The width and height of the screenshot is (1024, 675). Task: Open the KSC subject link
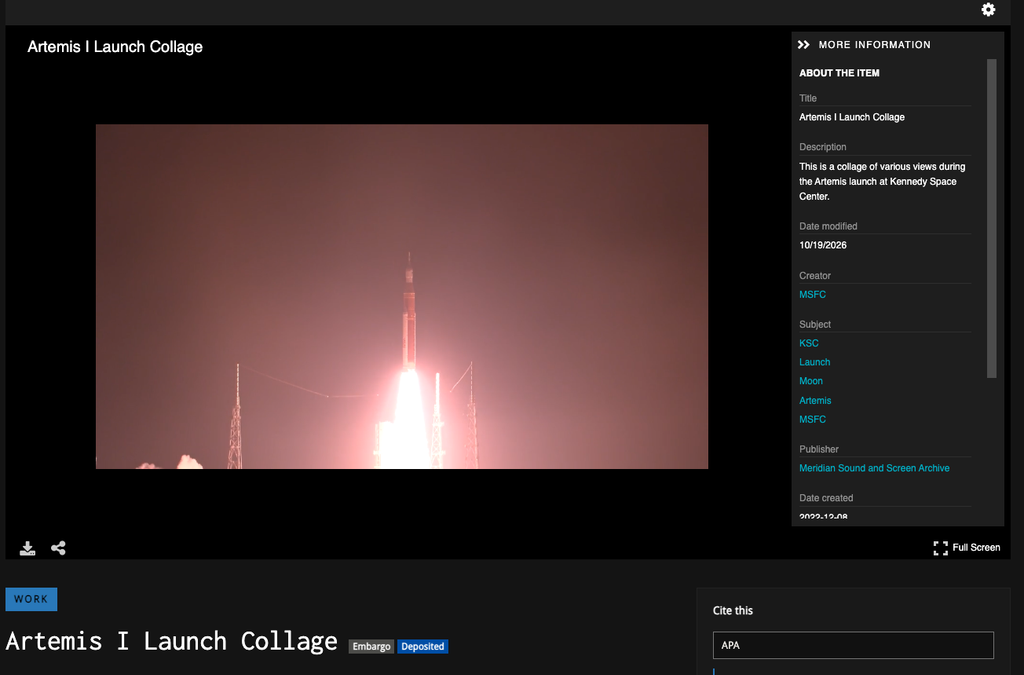tap(808, 343)
